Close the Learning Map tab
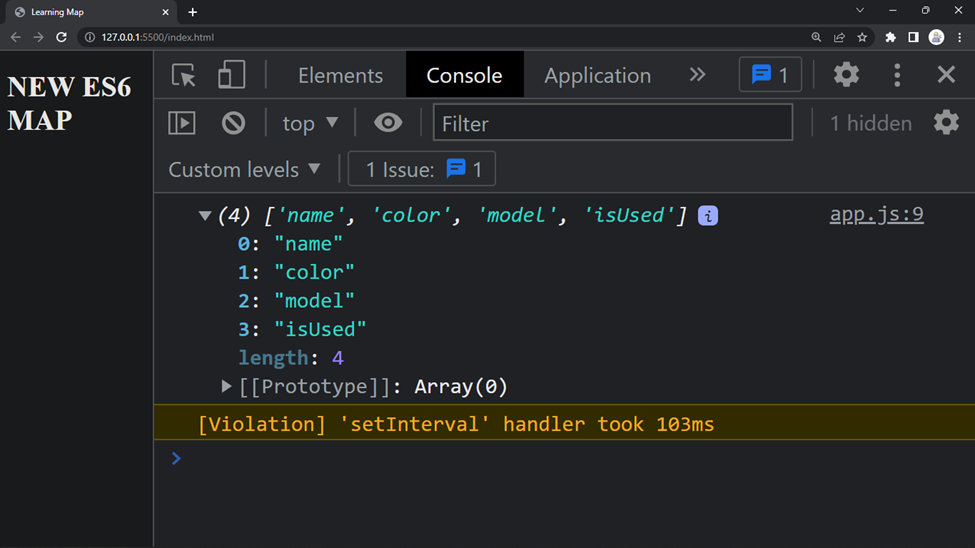975x548 pixels. (x=165, y=12)
